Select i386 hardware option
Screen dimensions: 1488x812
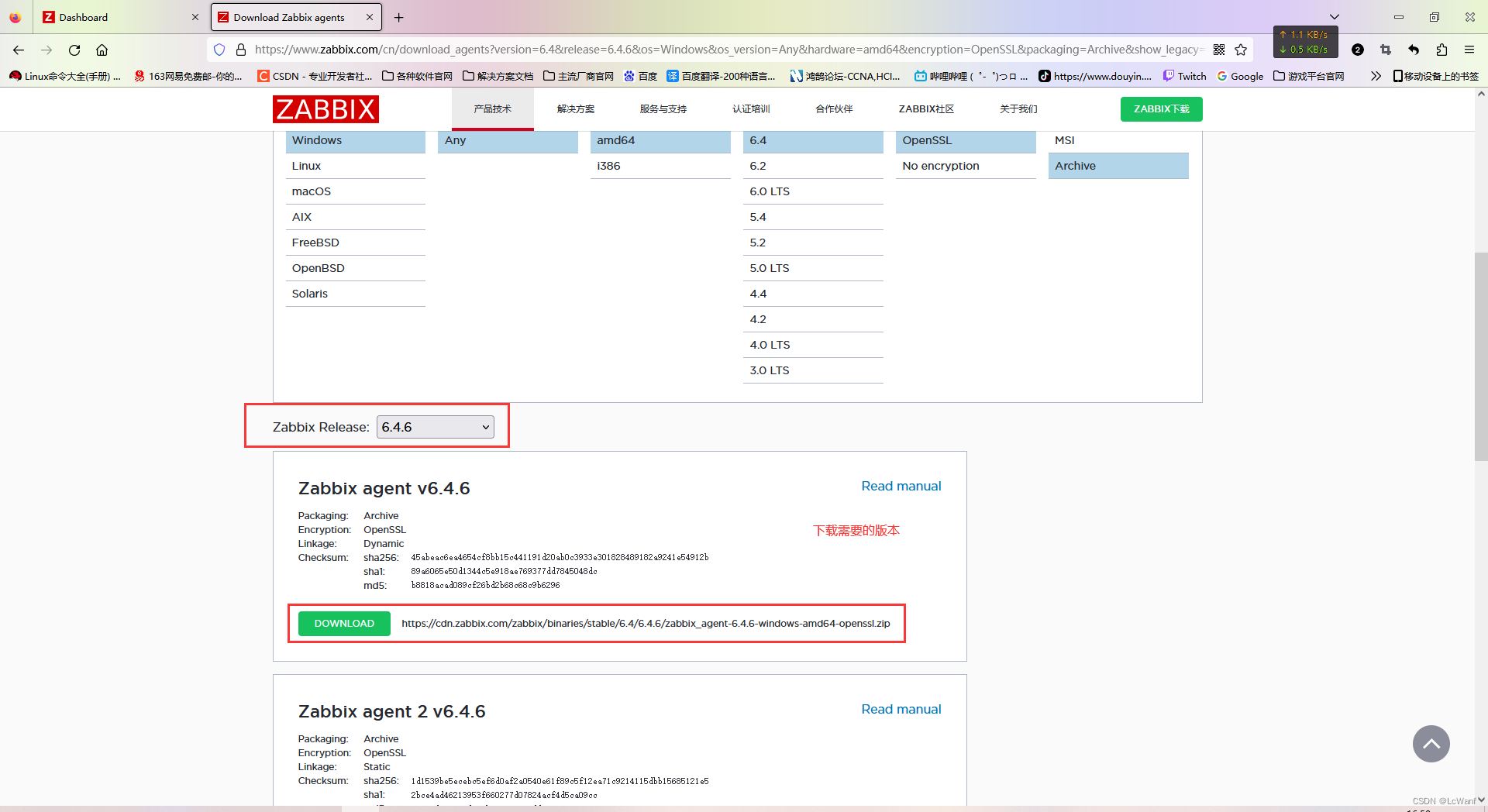pos(660,166)
